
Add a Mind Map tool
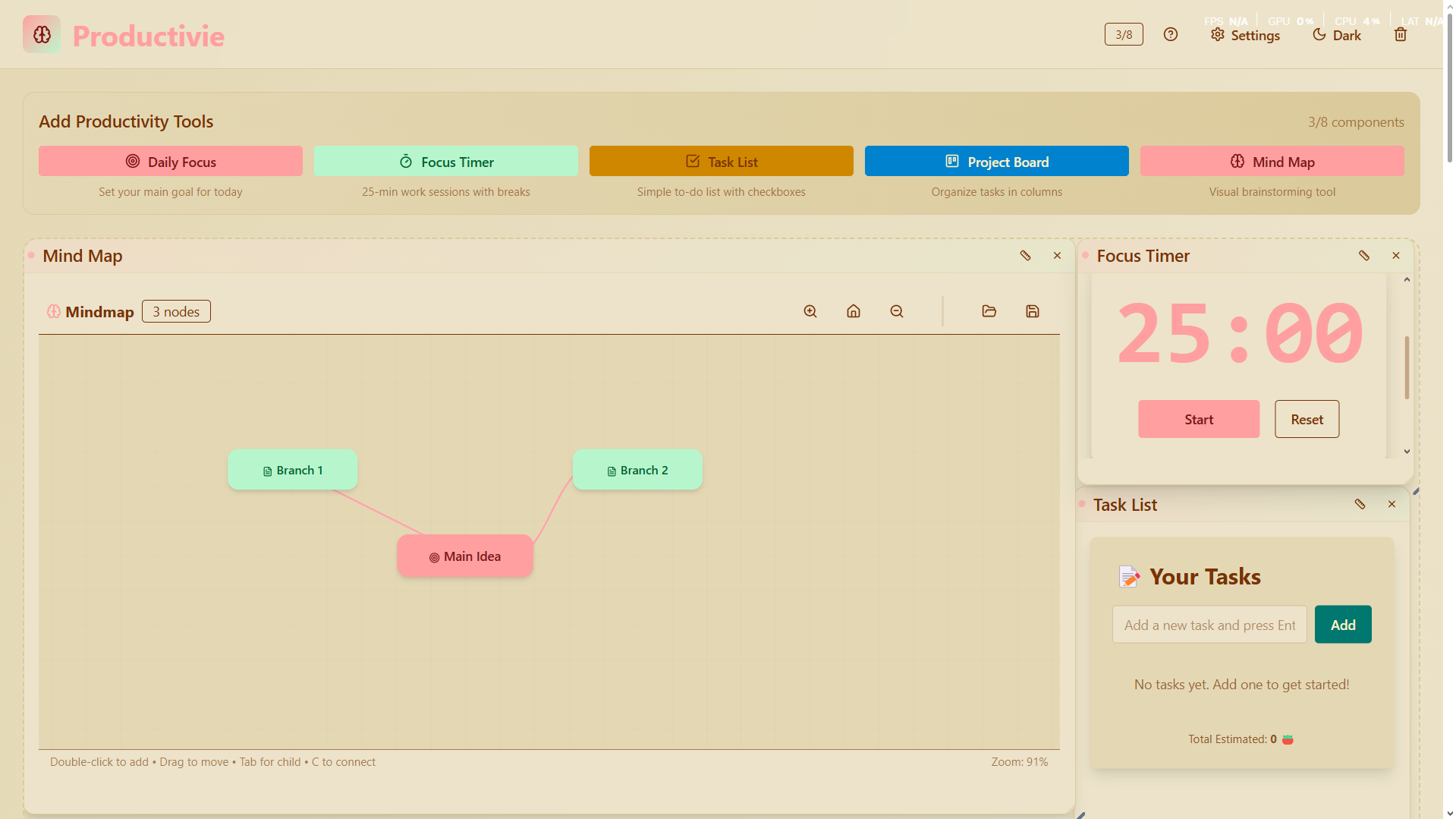pos(1272,161)
